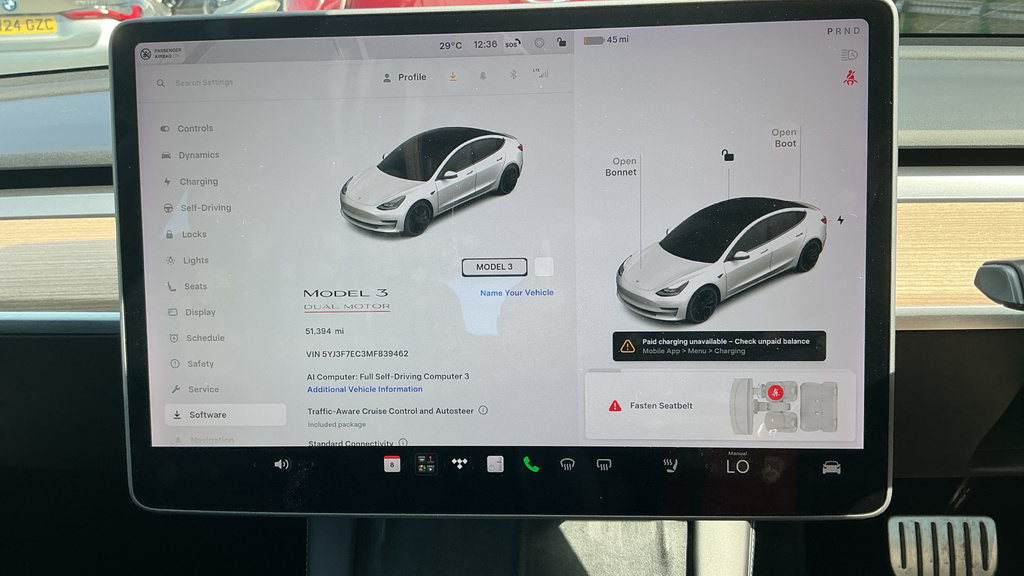The width and height of the screenshot is (1024, 576).
Task: Tap the Model 3 car image in settings
Action: [x=432, y=180]
